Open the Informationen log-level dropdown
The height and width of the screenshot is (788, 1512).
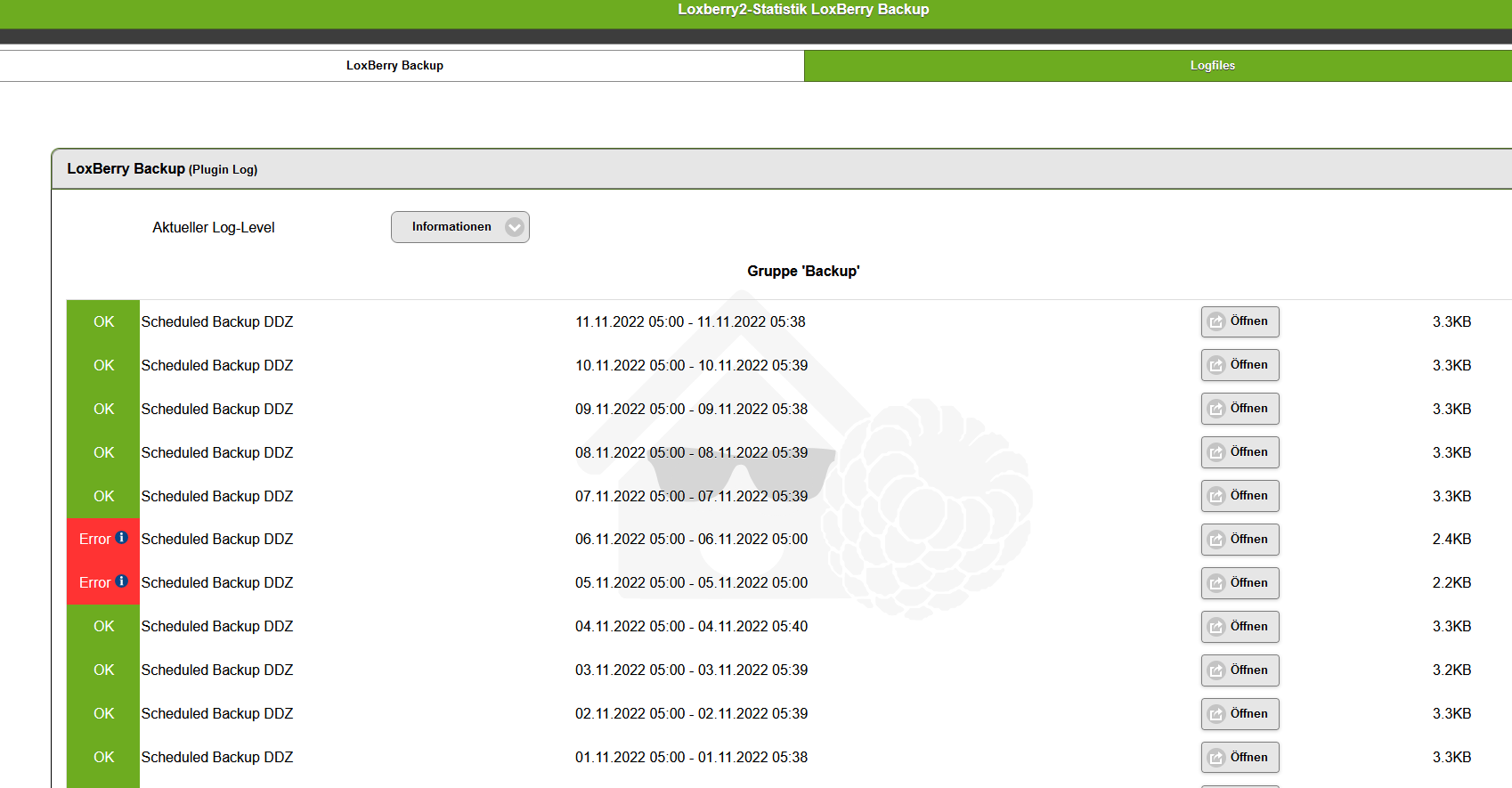tap(460, 227)
